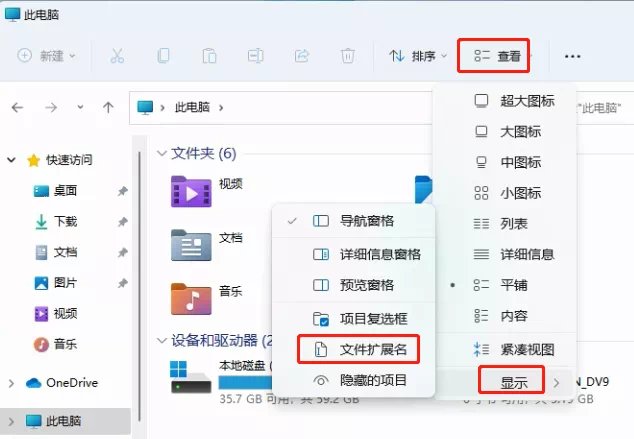The width and height of the screenshot is (634, 439).
Task: Click the Paste clipboard icon
Action: pos(209,56)
